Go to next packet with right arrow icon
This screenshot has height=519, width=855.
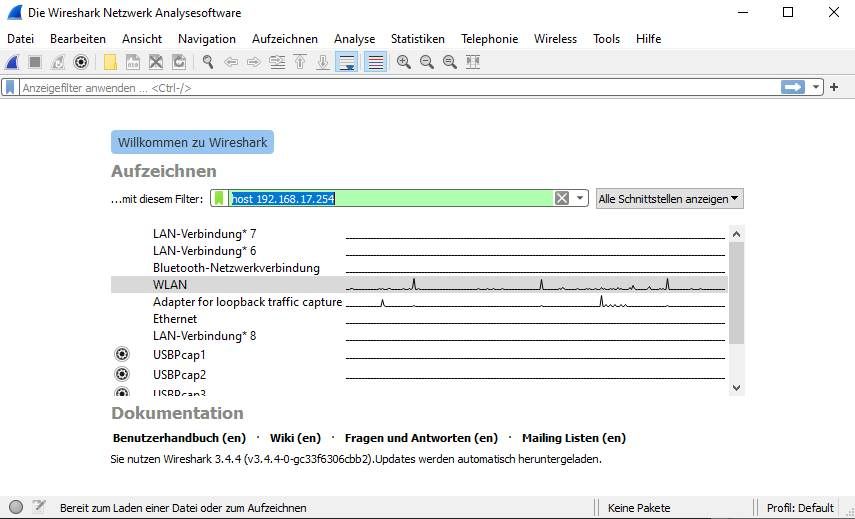(x=254, y=62)
